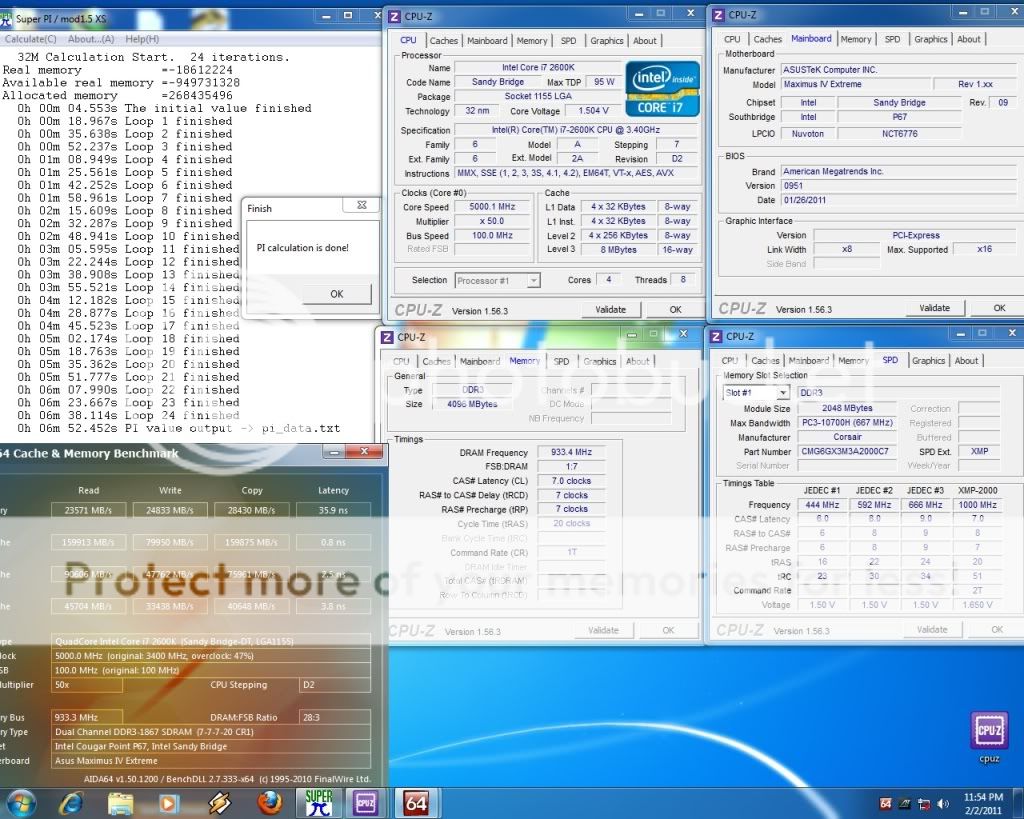Select Graphics tab in the CPU-Z processor window
This screenshot has width=1024, height=819.
tap(607, 40)
